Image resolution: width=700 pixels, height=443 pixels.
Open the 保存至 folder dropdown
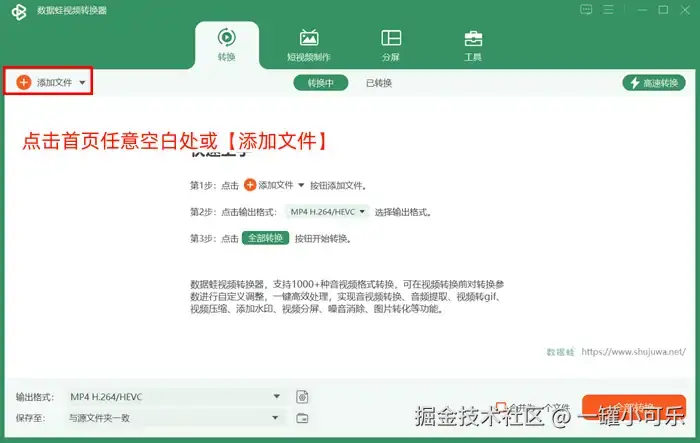point(175,418)
